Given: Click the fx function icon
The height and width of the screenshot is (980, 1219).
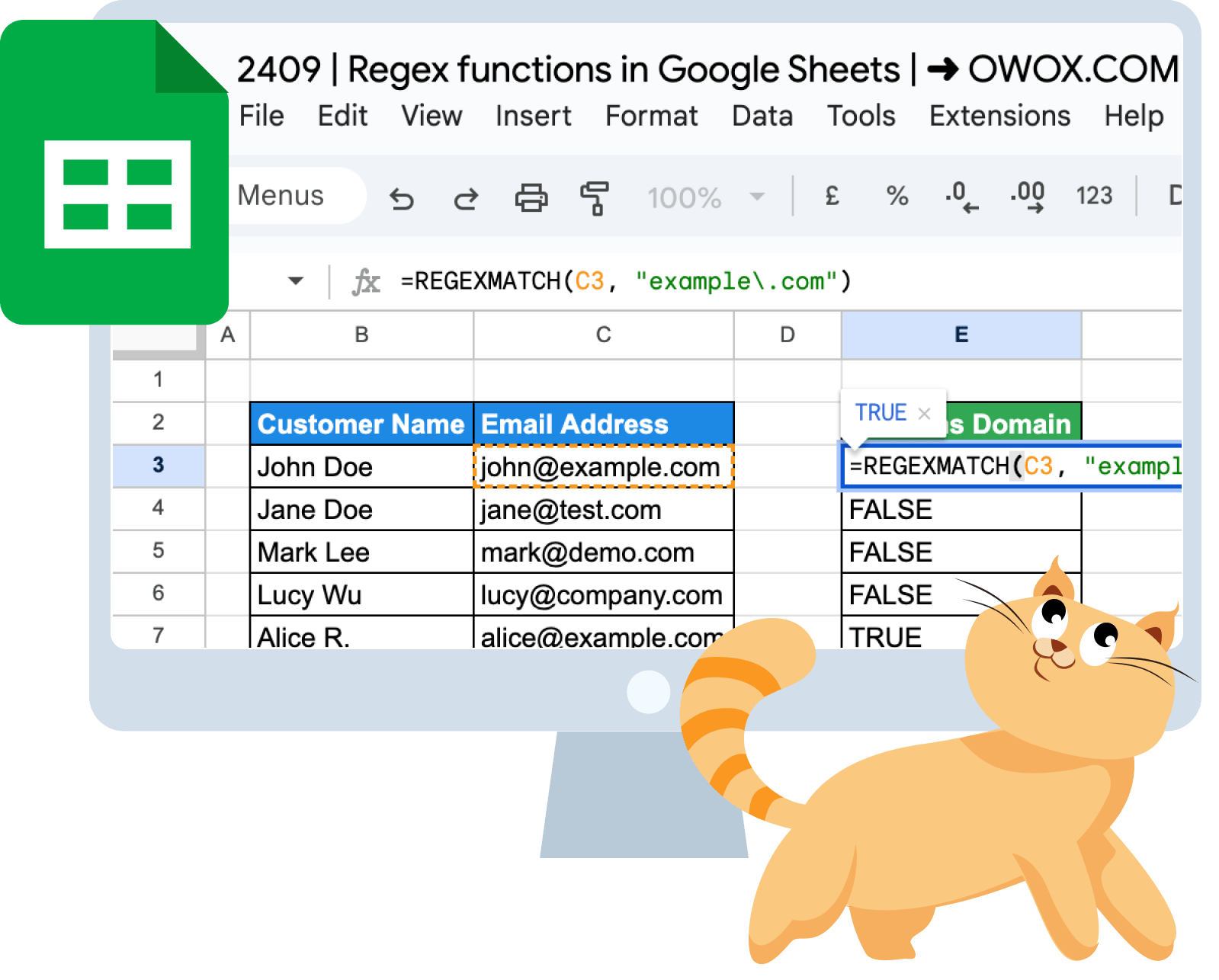Looking at the screenshot, I should pos(366,281).
